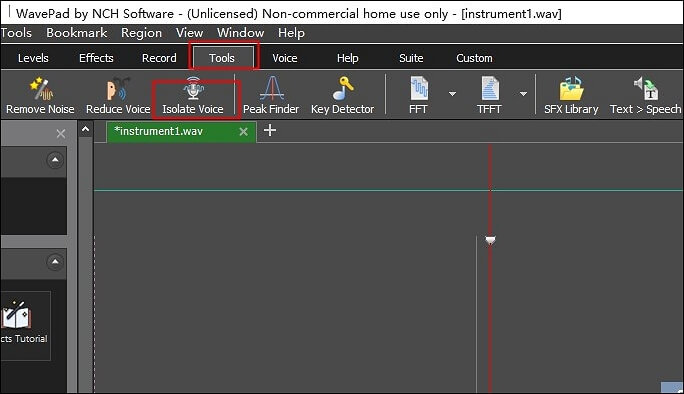Switch to the Voice ribbon tab
Image resolution: width=684 pixels, height=394 pixels.
click(x=285, y=58)
